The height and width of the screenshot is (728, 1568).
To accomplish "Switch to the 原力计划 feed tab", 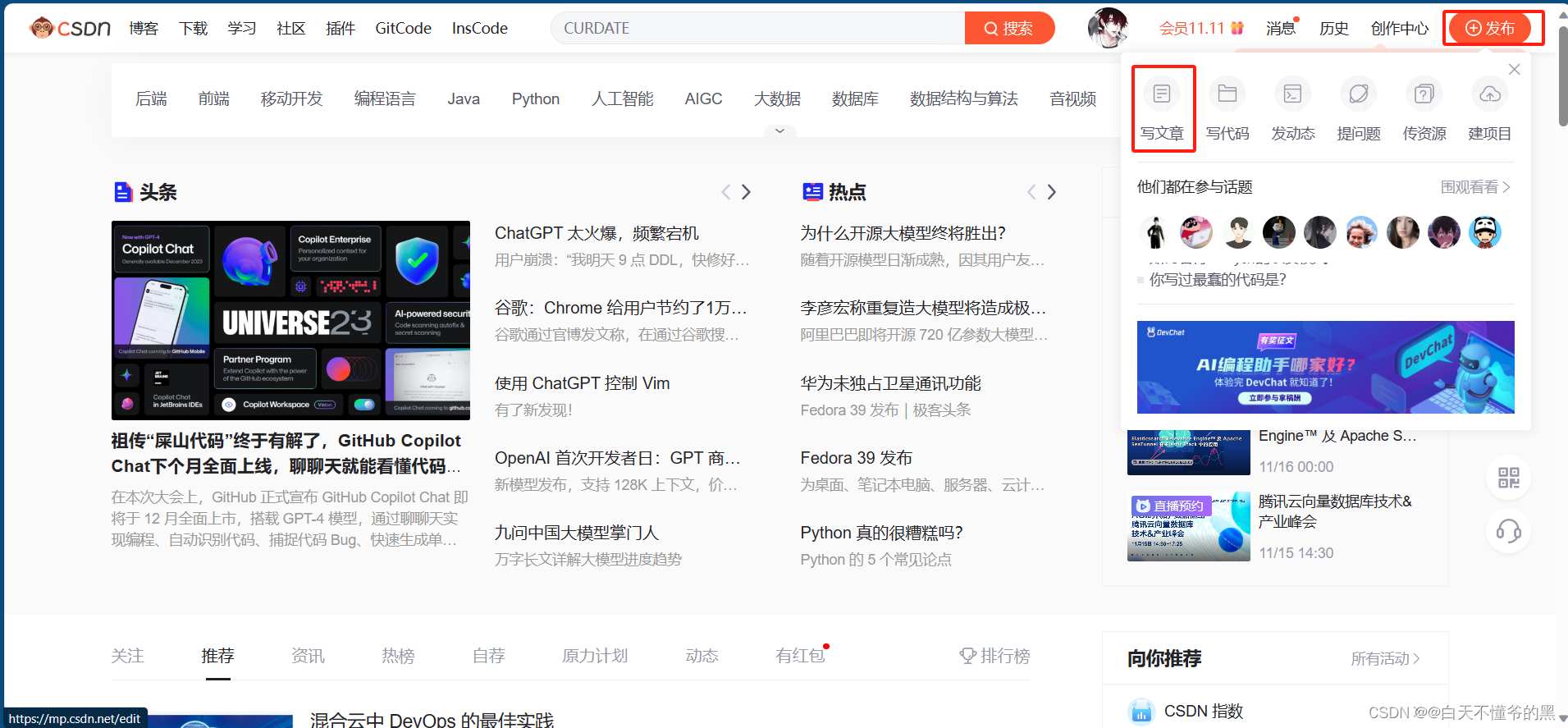I will (595, 656).
